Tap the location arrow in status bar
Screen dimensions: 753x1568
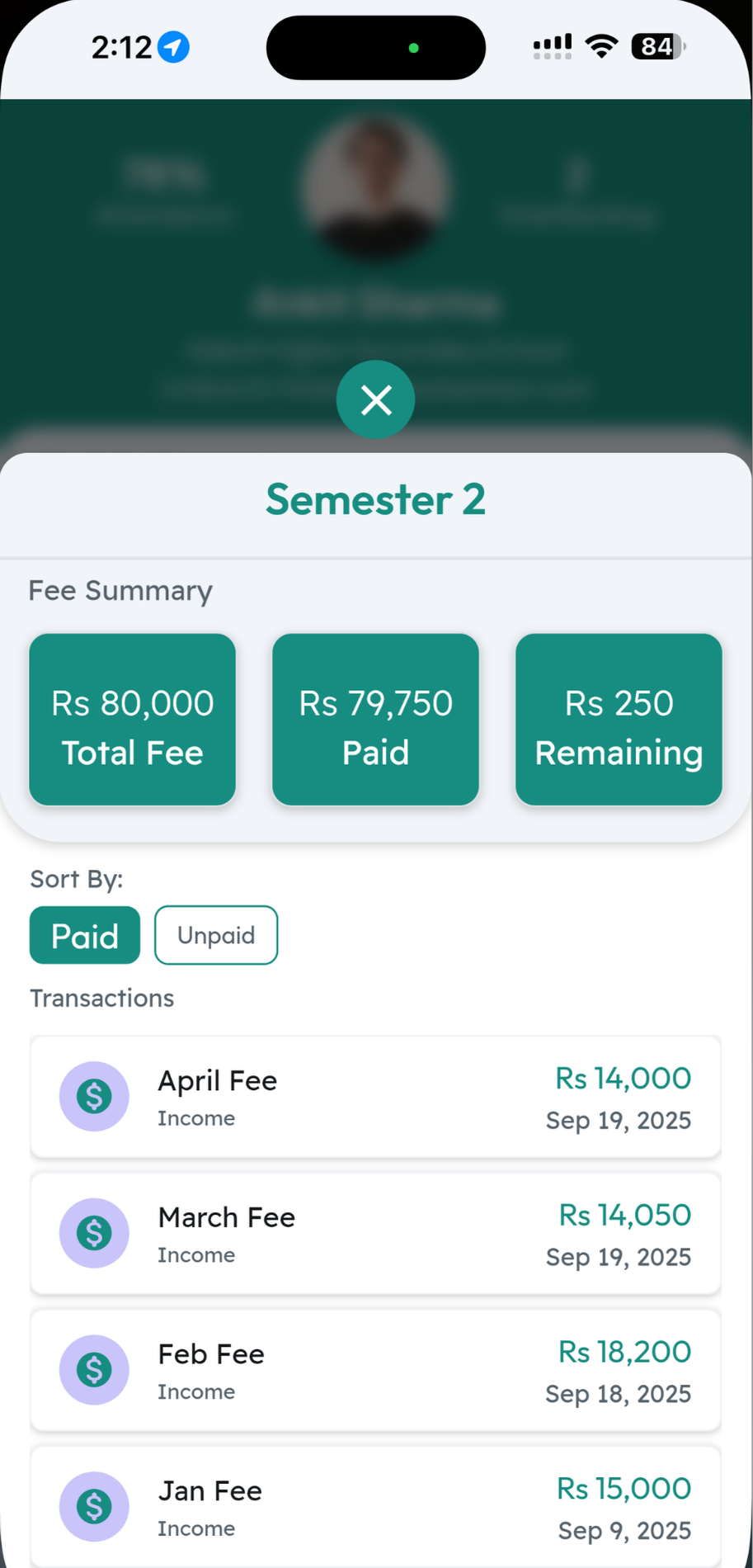(x=173, y=47)
